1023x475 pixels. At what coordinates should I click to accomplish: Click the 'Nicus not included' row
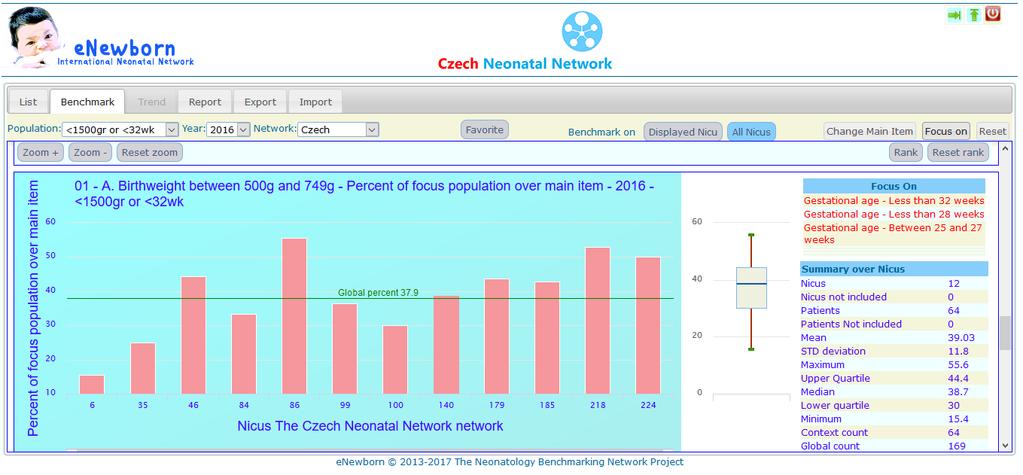pyautogui.click(x=894, y=297)
